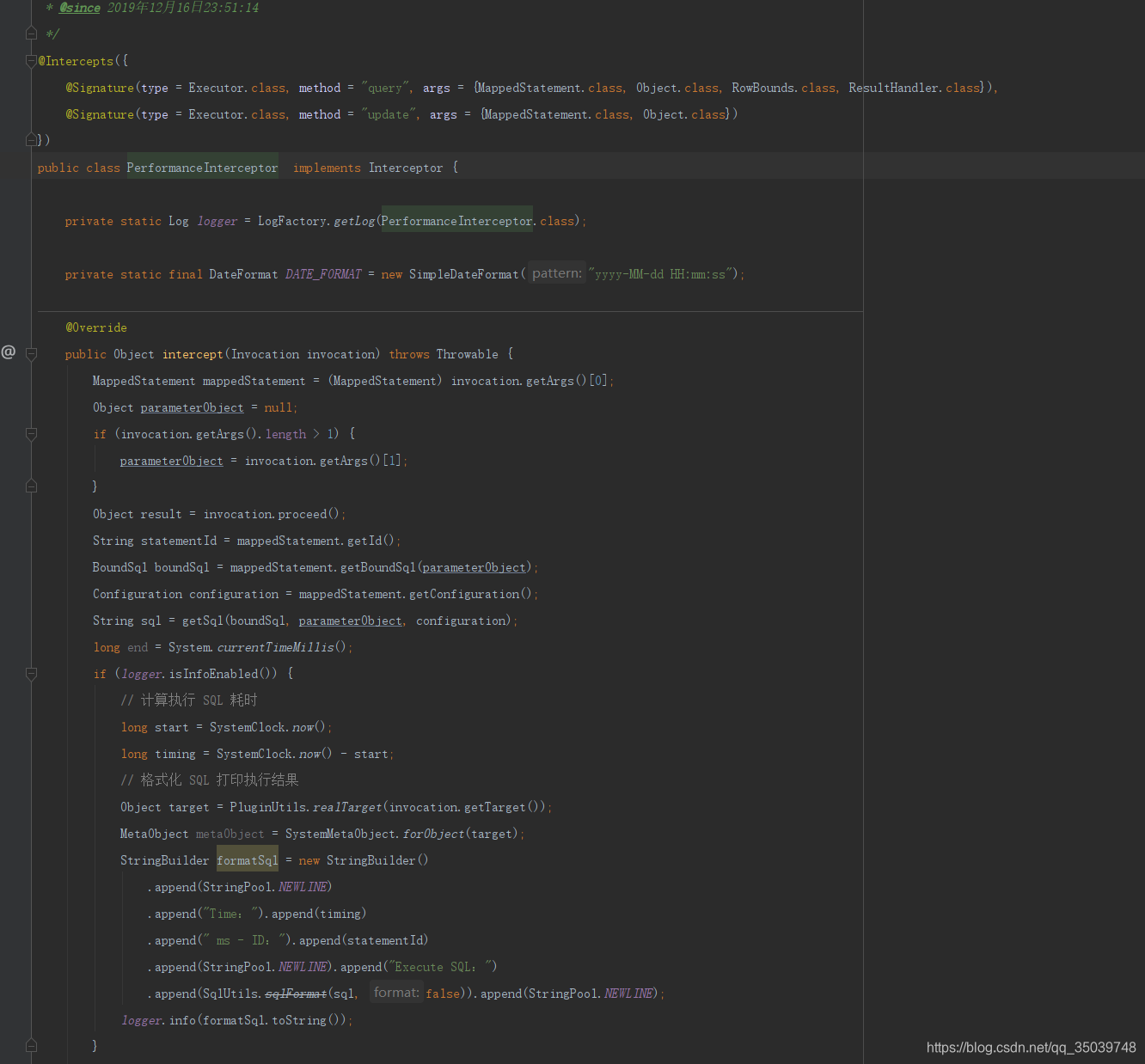Click the @Intercepts annotation
Screen dimensions: 1145x1064
76,61
